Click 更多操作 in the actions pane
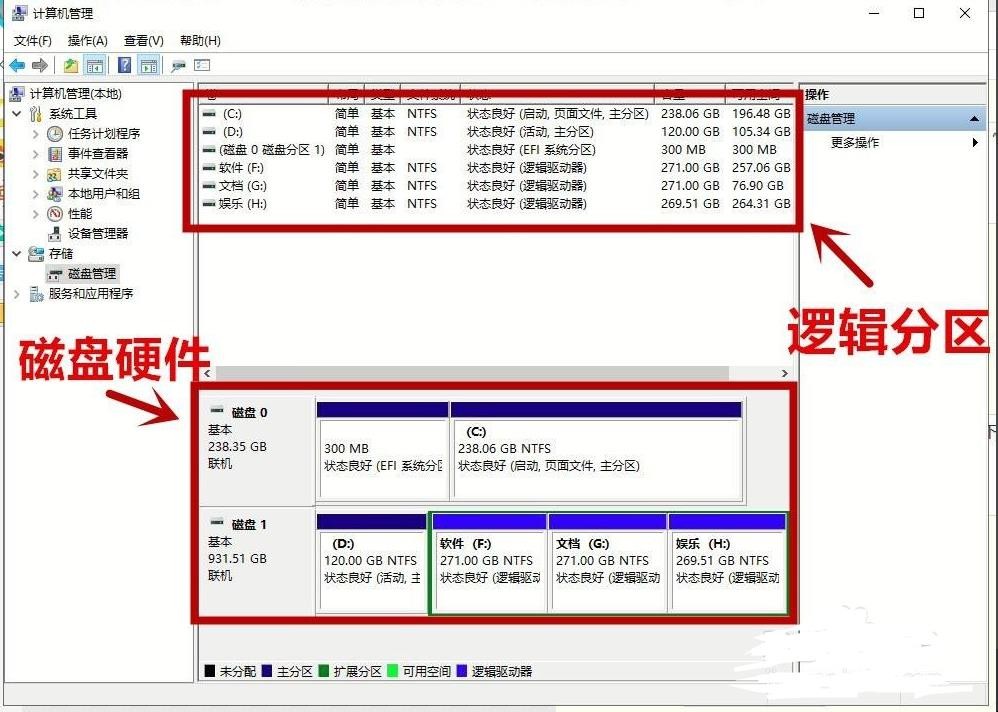The height and width of the screenshot is (712, 998). [855, 143]
